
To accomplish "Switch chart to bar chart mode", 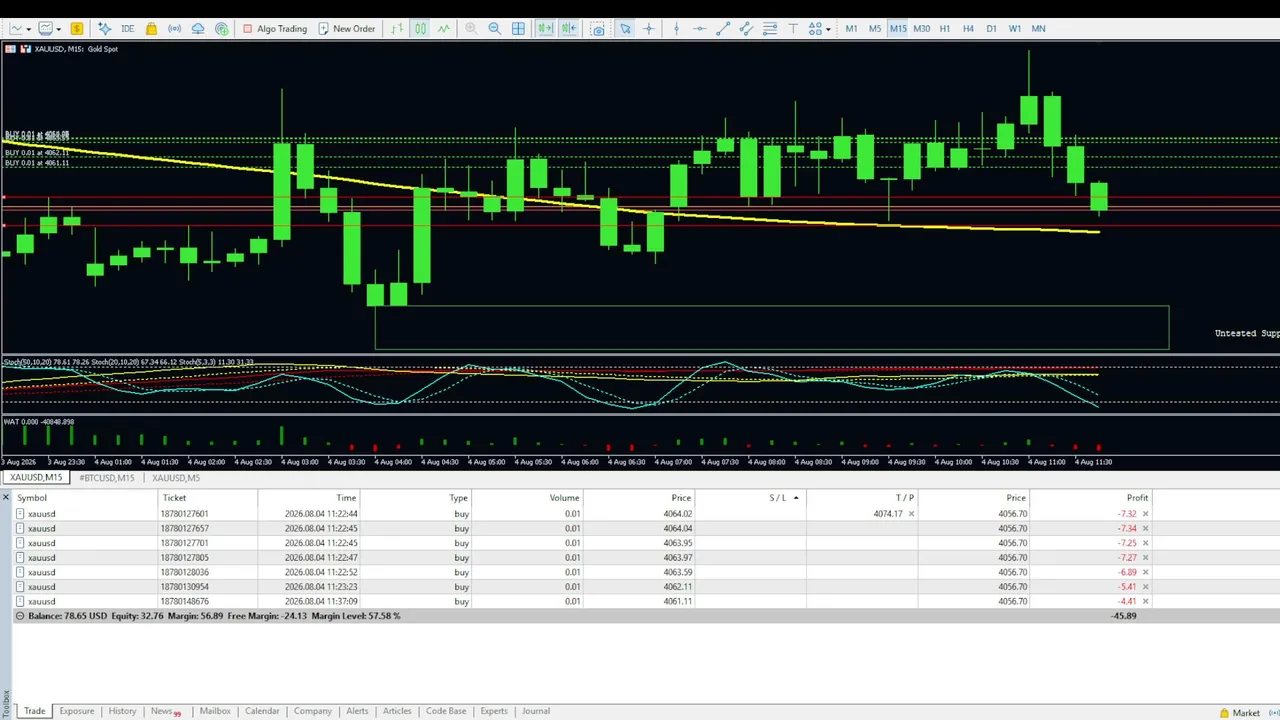I will click(396, 29).
